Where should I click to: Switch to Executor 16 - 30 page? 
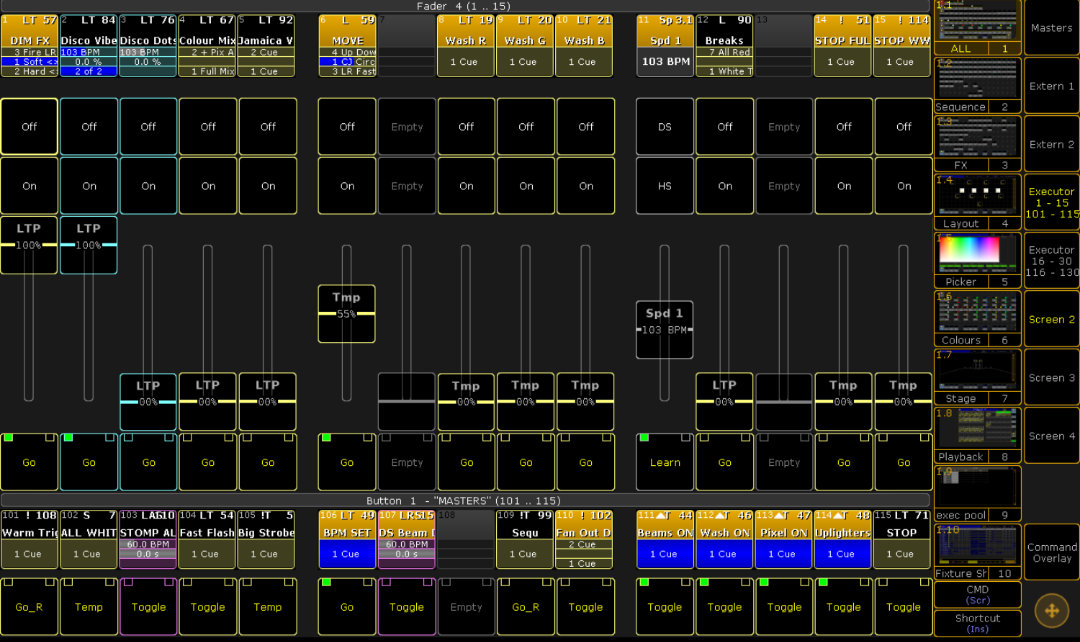coord(1051,261)
